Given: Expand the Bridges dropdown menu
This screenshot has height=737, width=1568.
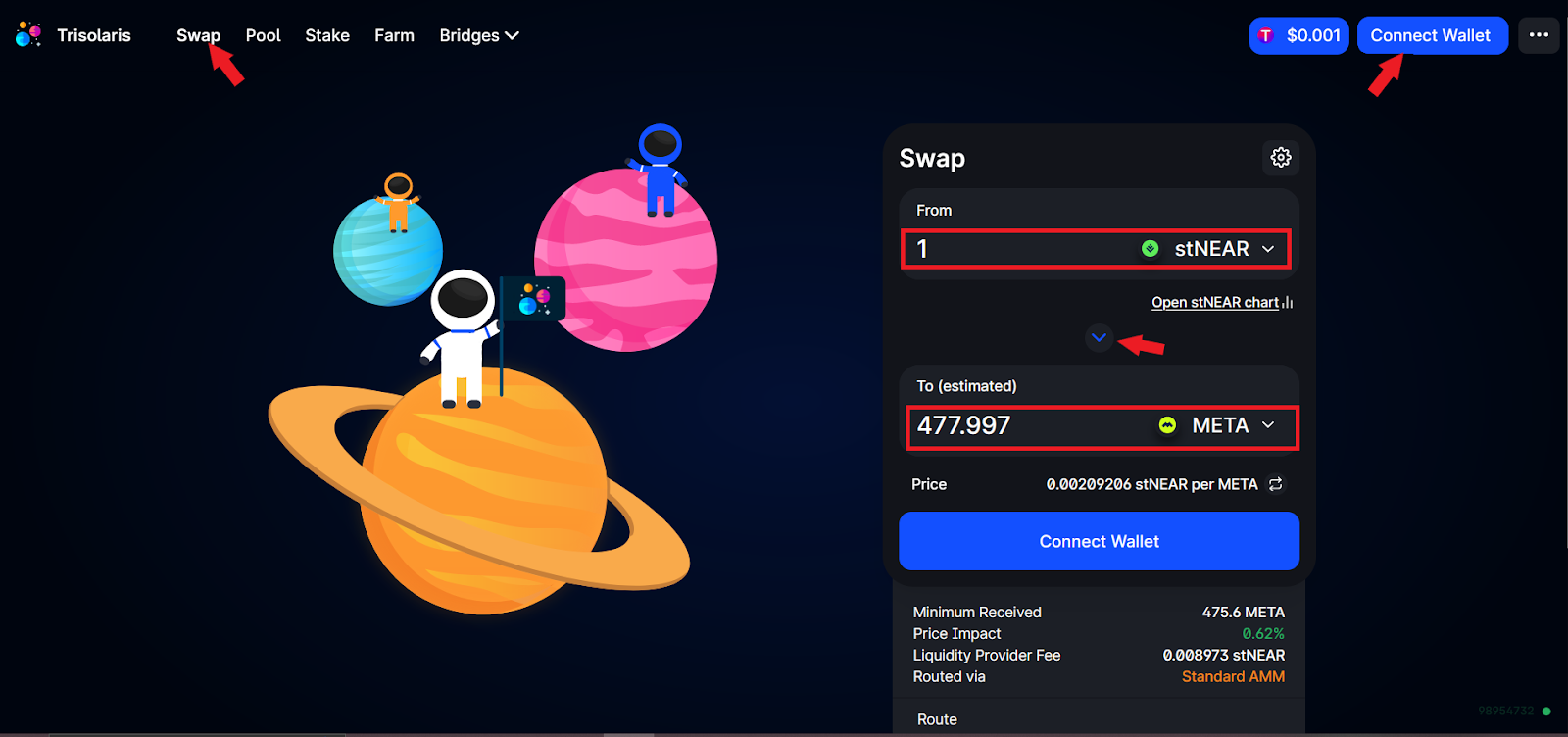Looking at the screenshot, I should (x=479, y=35).
